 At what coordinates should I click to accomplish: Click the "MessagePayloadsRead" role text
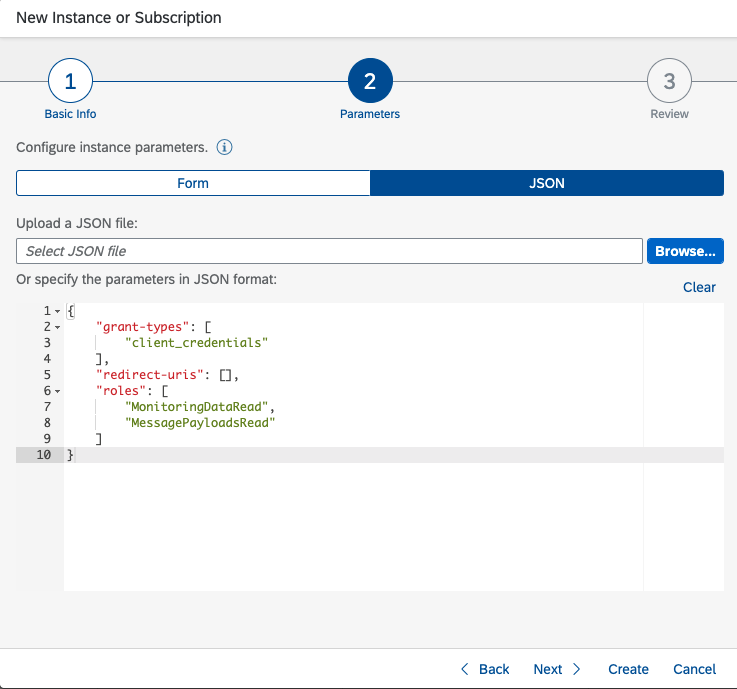tap(200, 423)
